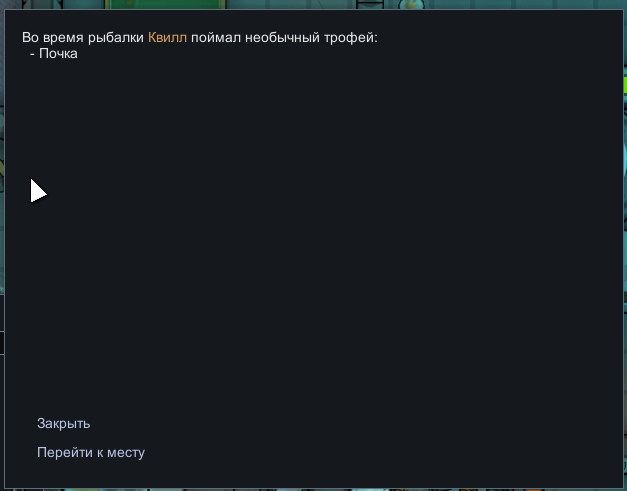Click the message text about рыбалки trophy
The image size is (627, 491).
coord(200,37)
